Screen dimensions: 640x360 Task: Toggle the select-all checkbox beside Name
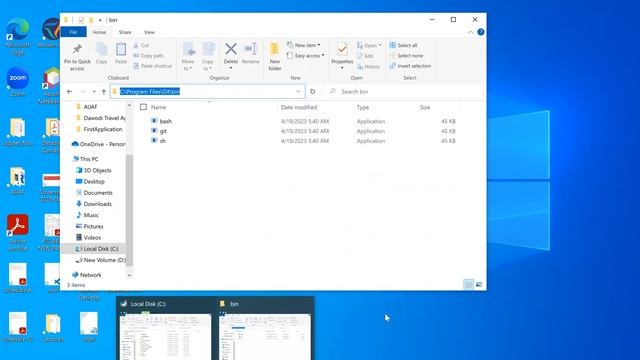pyautogui.click(x=143, y=107)
